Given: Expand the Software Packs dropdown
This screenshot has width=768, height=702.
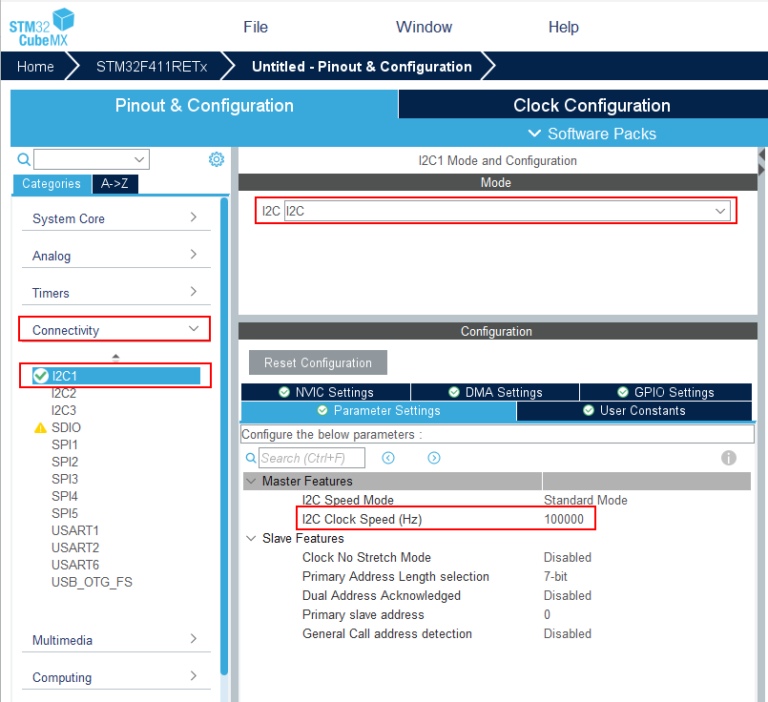Looking at the screenshot, I should 592,134.
